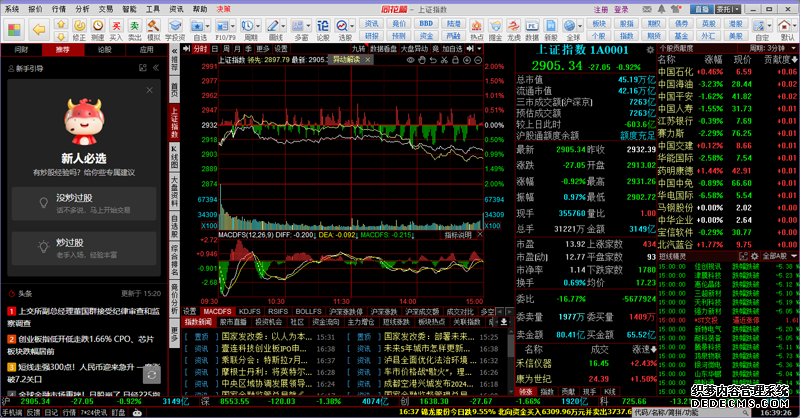Screen dimensions: 800x418
Task: Collapse left sidebar with the double chevron
Action: pyautogui.click(x=156, y=68)
